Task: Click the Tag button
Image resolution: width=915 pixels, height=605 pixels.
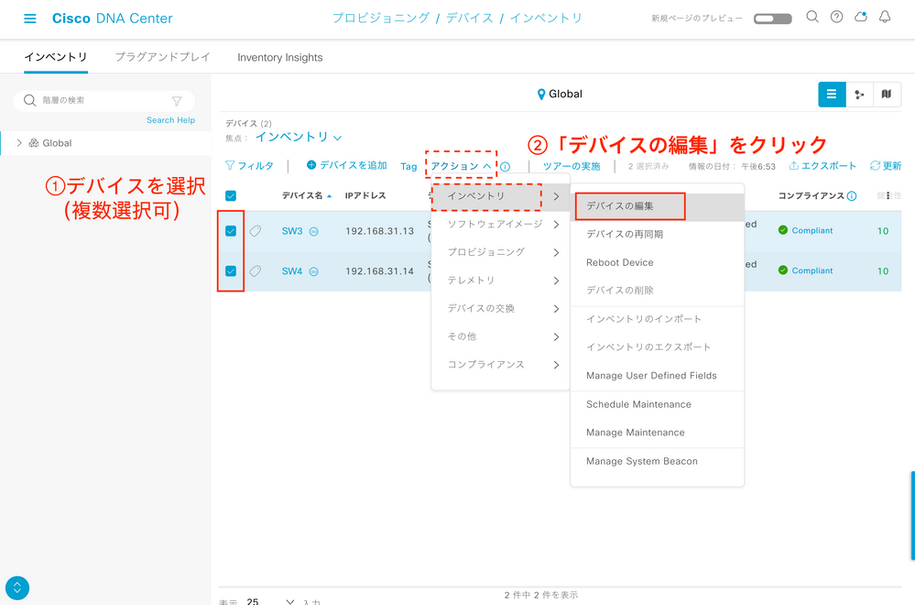Action: point(408,167)
